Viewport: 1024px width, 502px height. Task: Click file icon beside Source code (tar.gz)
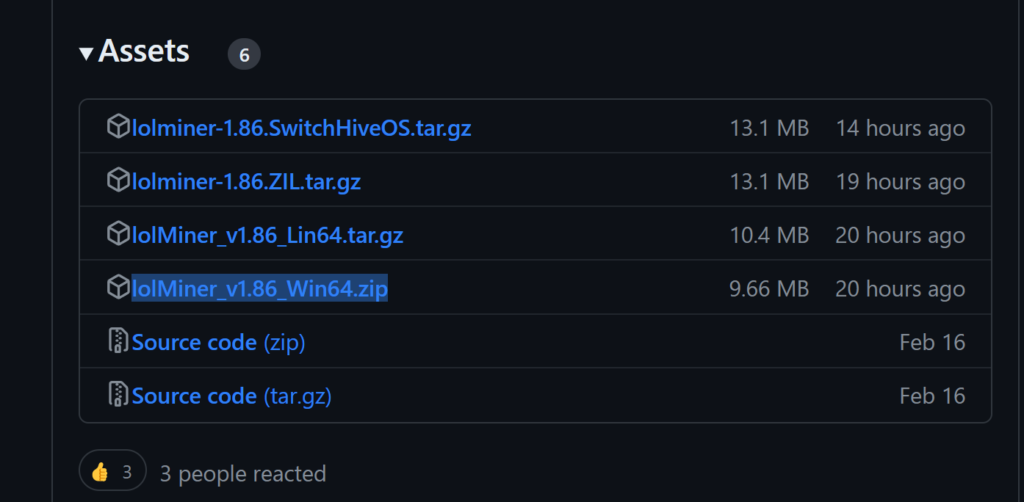click(118, 395)
